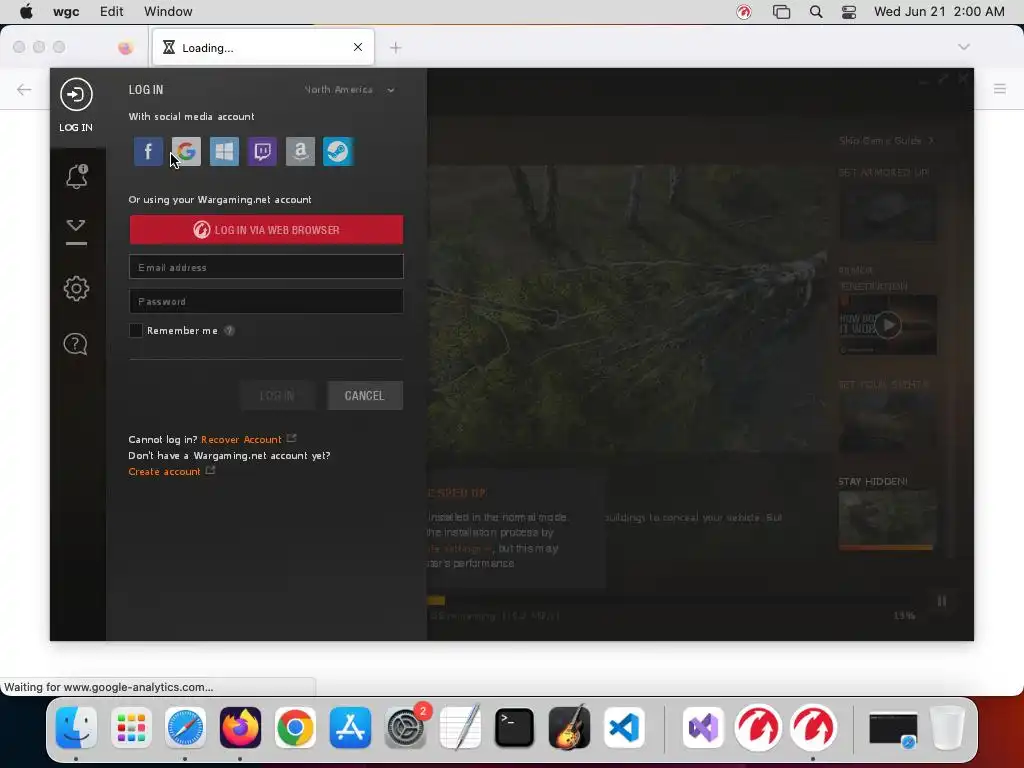Open Finder from the Dock
Image resolution: width=1024 pixels, height=768 pixels.
[76, 727]
